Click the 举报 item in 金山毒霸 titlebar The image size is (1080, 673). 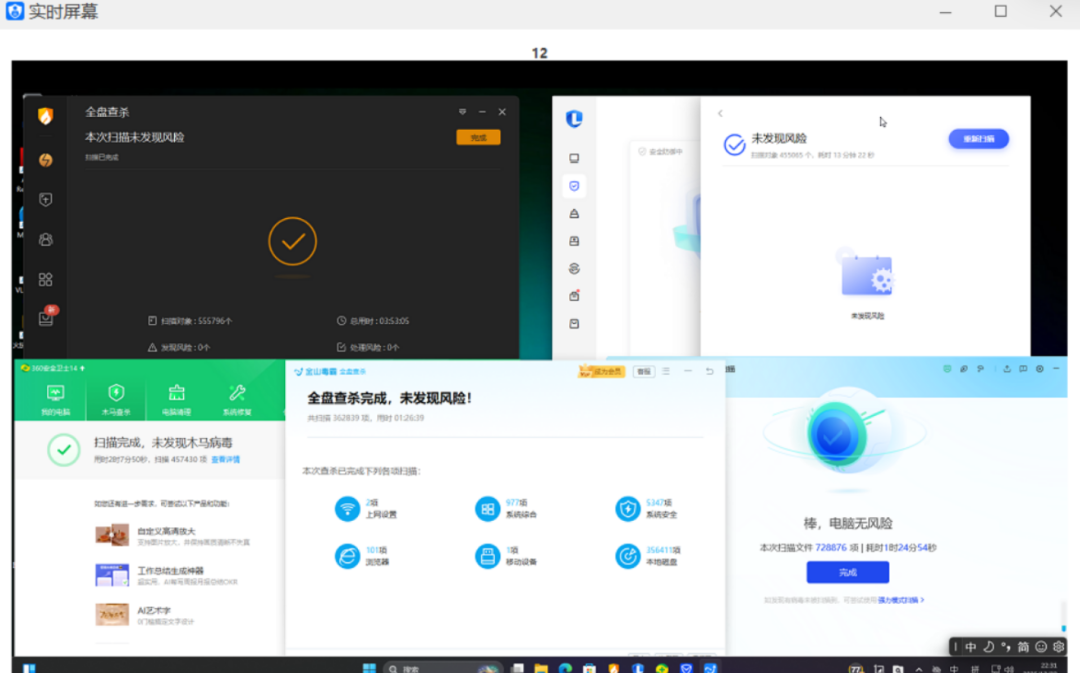(x=644, y=371)
